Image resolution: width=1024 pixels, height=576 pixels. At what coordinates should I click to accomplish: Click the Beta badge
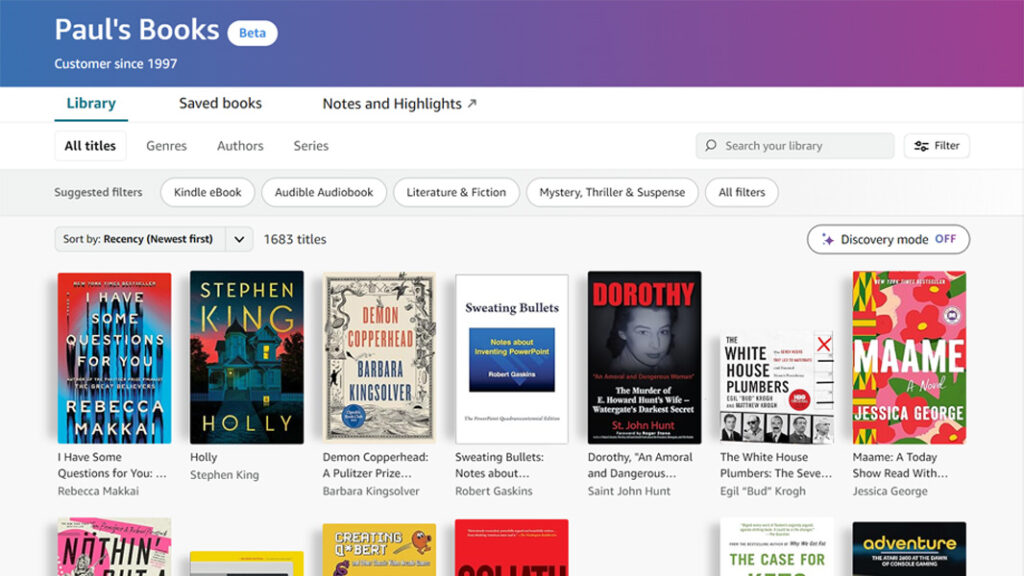coord(252,33)
